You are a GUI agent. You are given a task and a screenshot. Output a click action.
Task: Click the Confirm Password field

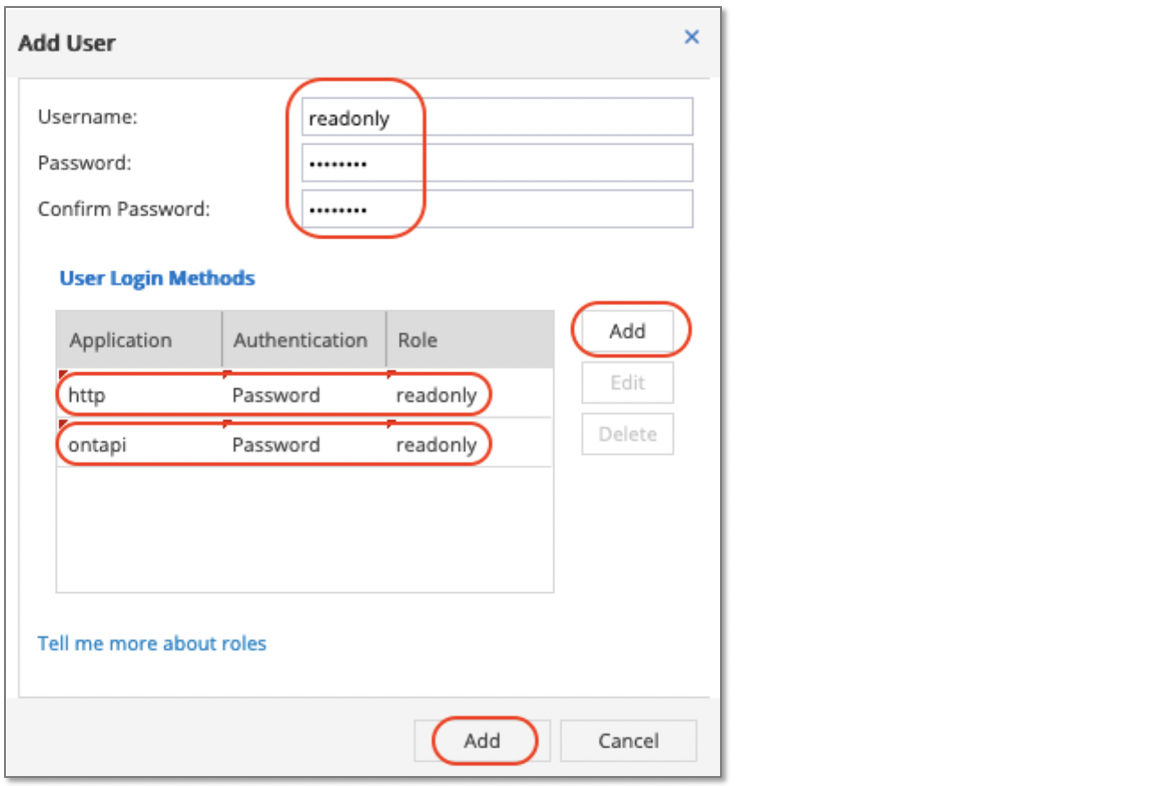point(500,208)
